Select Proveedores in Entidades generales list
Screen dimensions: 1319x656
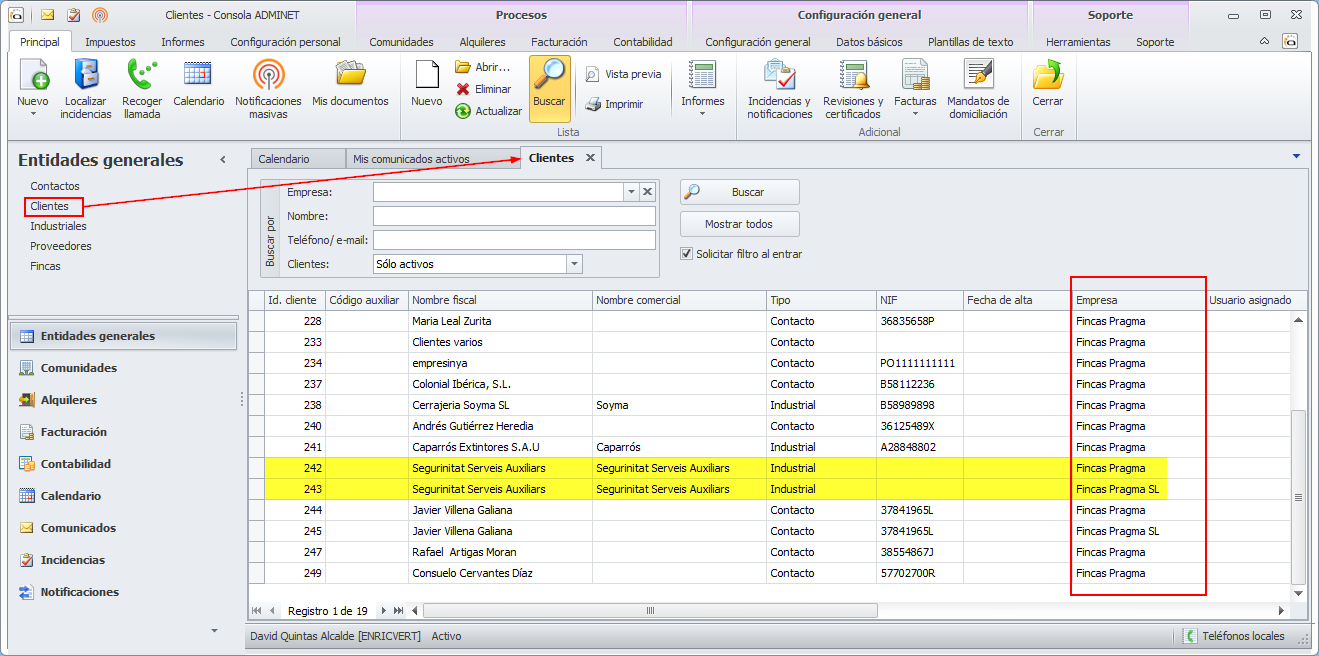61,246
